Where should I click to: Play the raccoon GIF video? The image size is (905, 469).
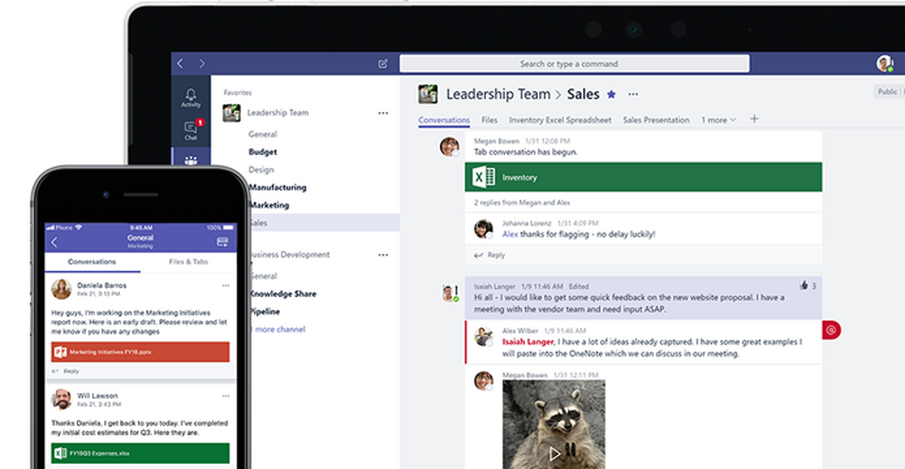(x=555, y=454)
